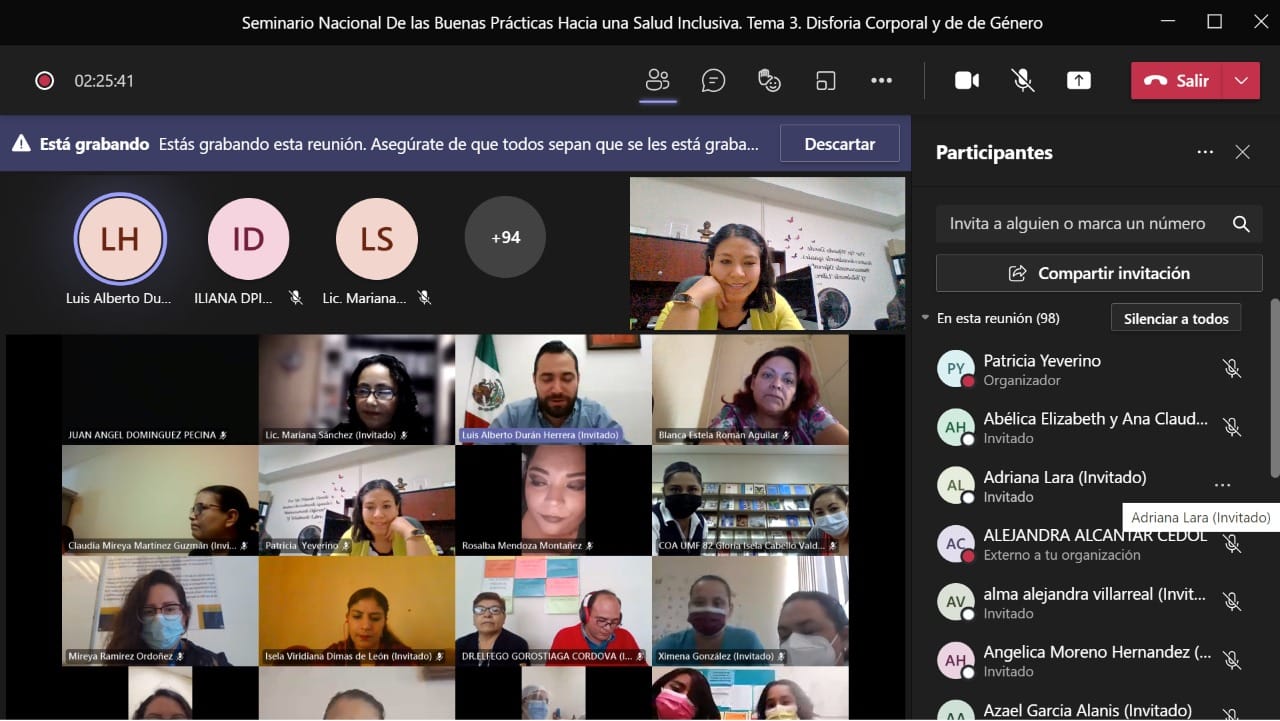Collapse the 'En esta reunión (98)' list
Image resolution: width=1280 pixels, height=721 pixels.
coord(925,318)
